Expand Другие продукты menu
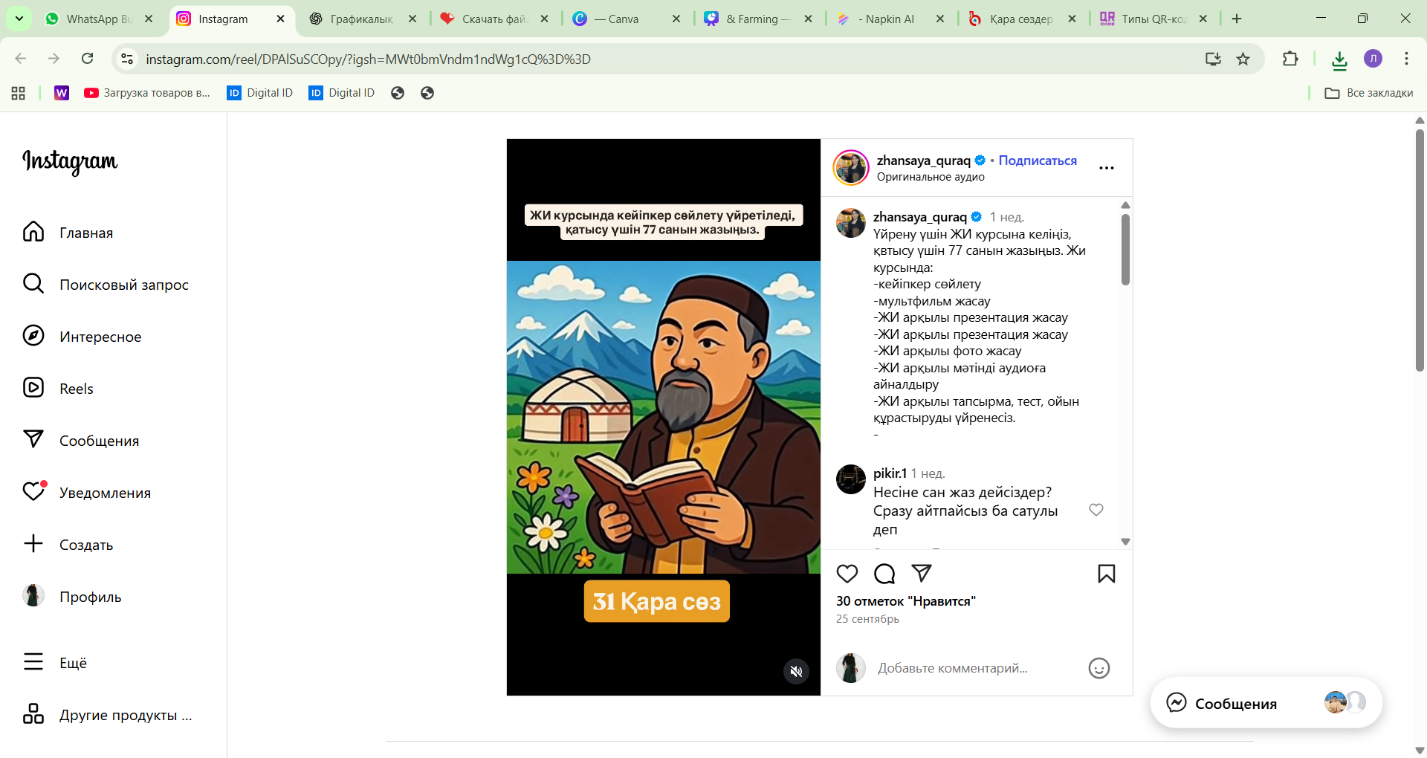Viewport: 1427px width, 758px height. coord(107,715)
